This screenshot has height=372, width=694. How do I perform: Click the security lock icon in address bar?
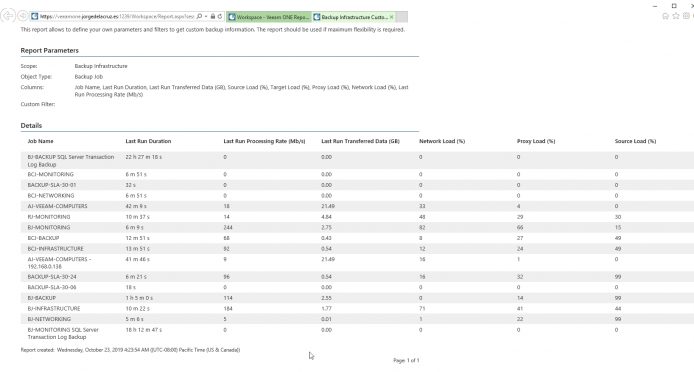coord(213,16)
